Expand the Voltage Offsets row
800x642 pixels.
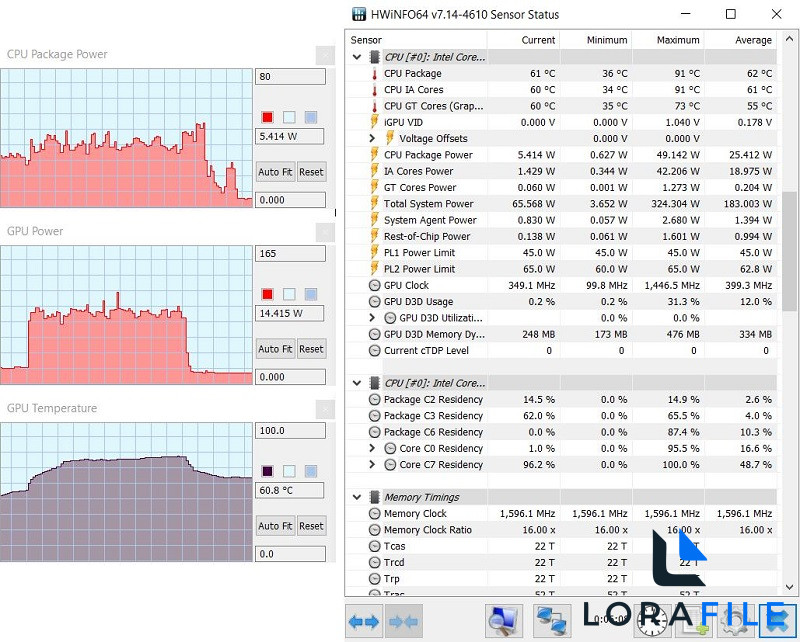(x=372, y=138)
